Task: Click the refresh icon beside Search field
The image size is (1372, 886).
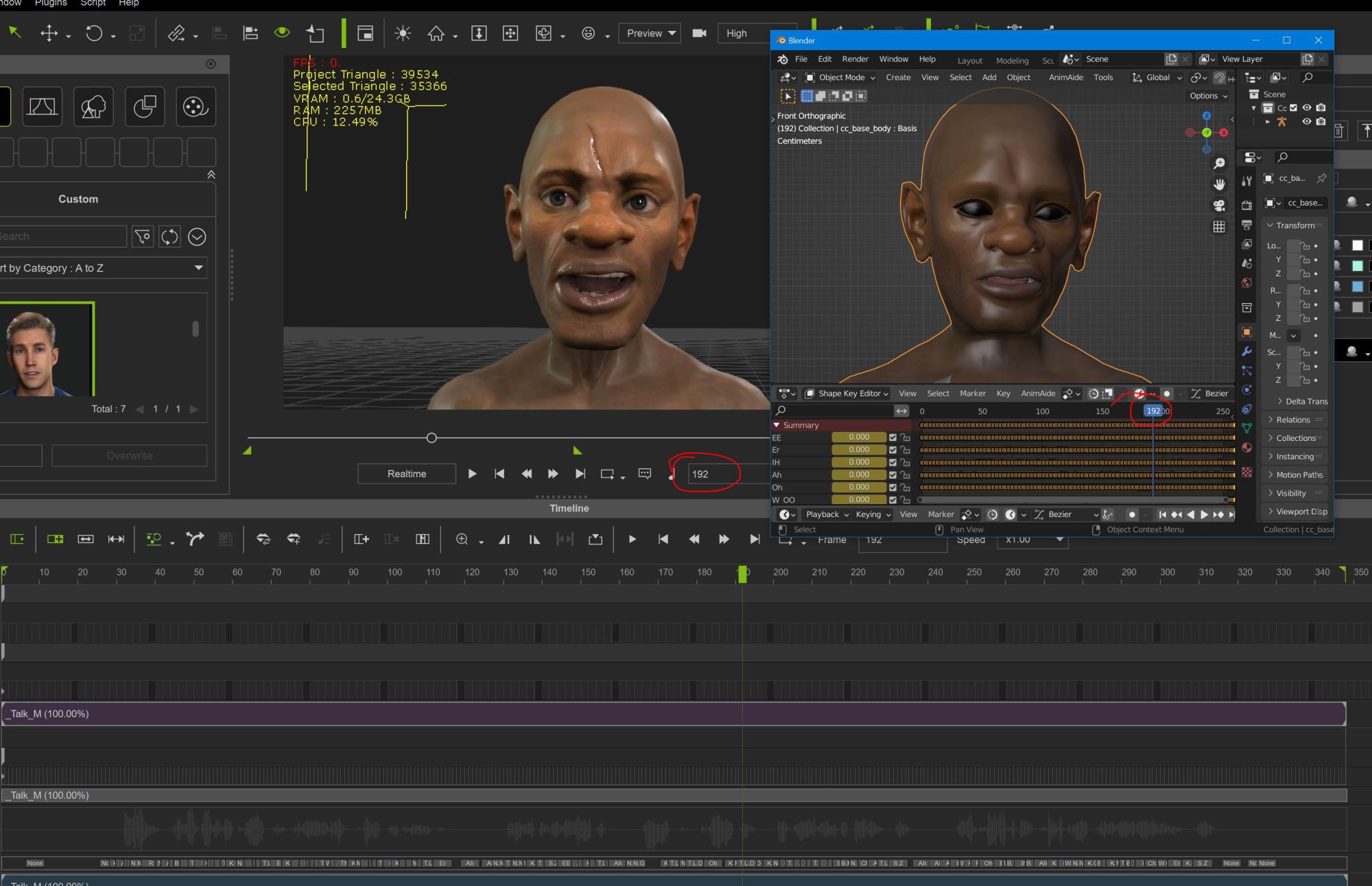Action: coord(169,237)
